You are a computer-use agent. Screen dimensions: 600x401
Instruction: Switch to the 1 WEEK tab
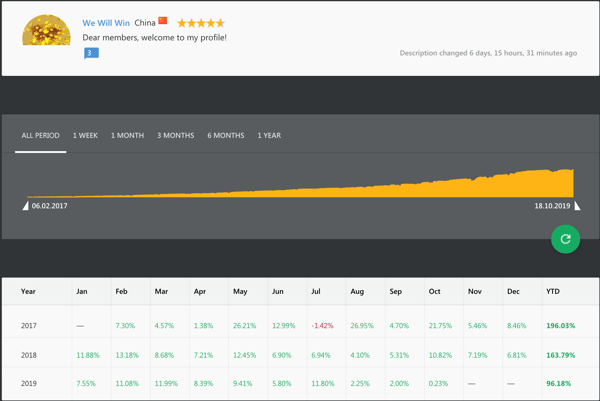coord(85,135)
